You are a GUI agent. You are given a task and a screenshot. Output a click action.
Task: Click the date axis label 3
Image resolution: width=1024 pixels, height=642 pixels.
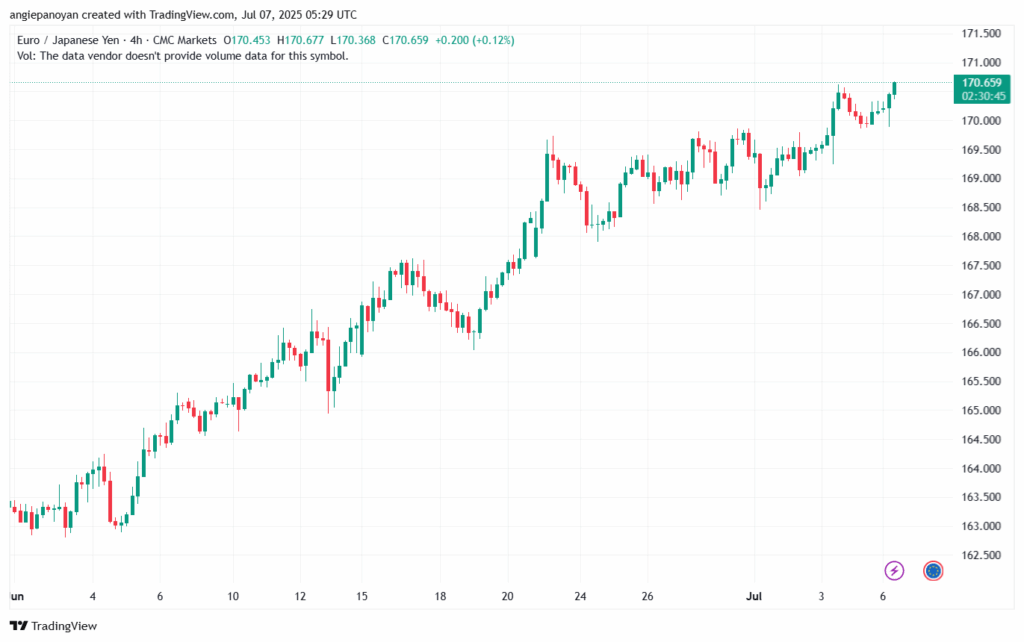point(822,596)
